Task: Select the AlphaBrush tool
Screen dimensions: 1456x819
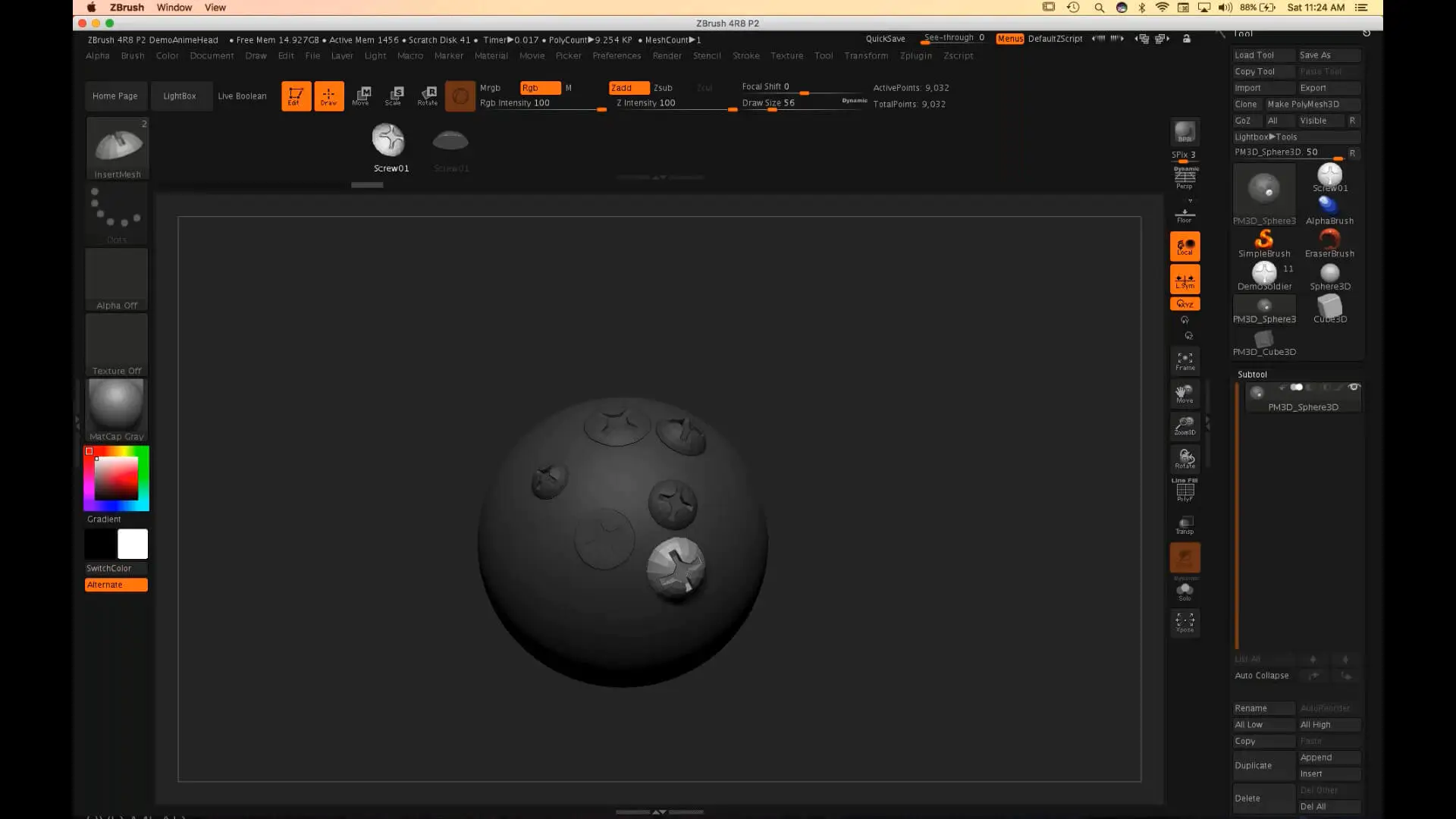Action: point(1329,211)
